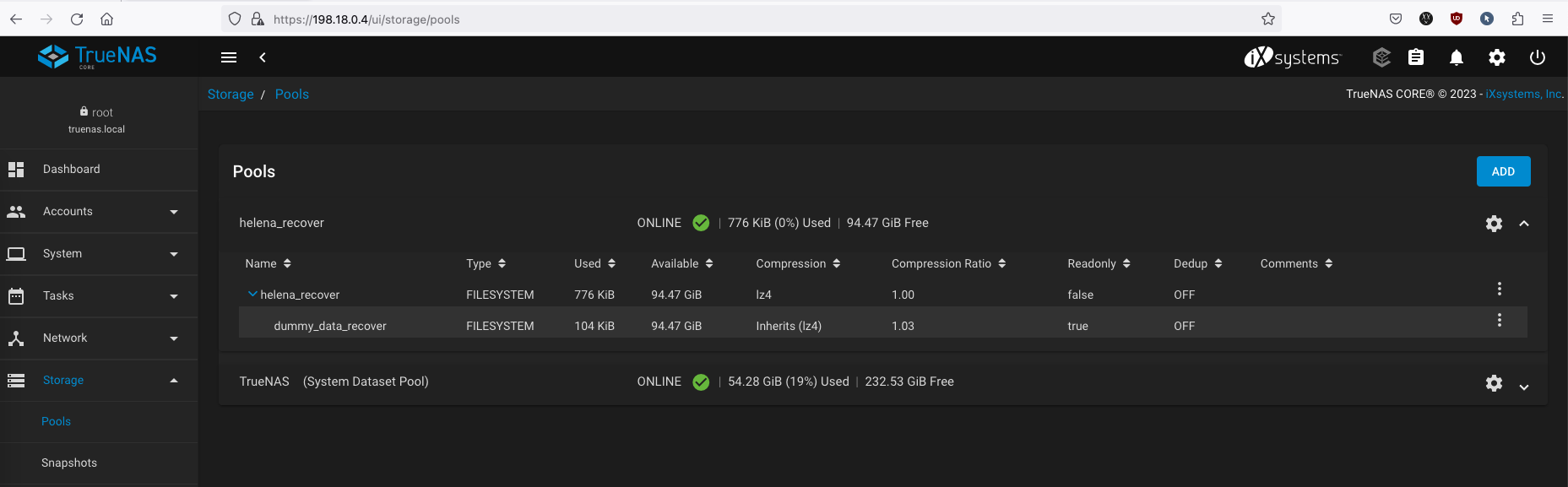
Task: Sort datasets by Type column
Action: [x=486, y=263]
